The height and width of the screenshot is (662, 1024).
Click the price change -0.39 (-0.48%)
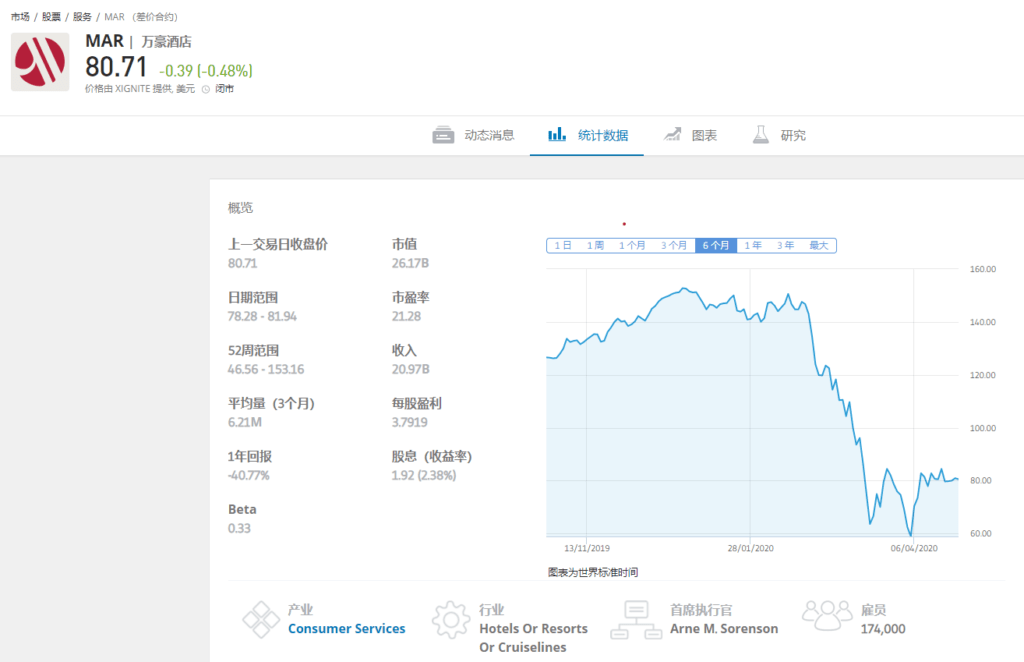point(206,71)
